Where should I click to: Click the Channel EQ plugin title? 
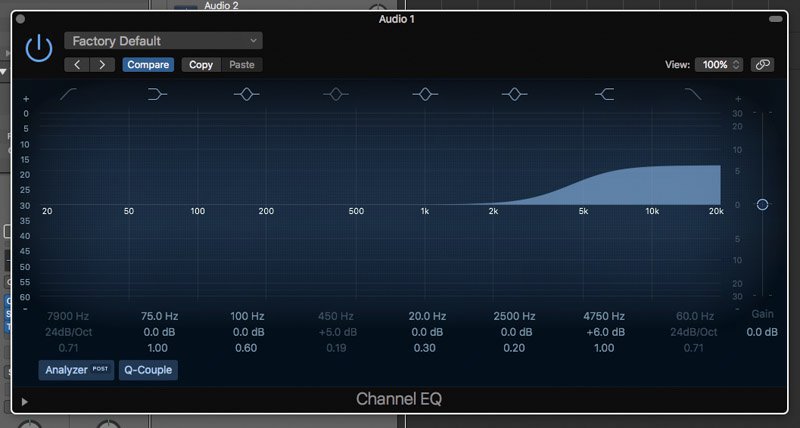[399, 399]
